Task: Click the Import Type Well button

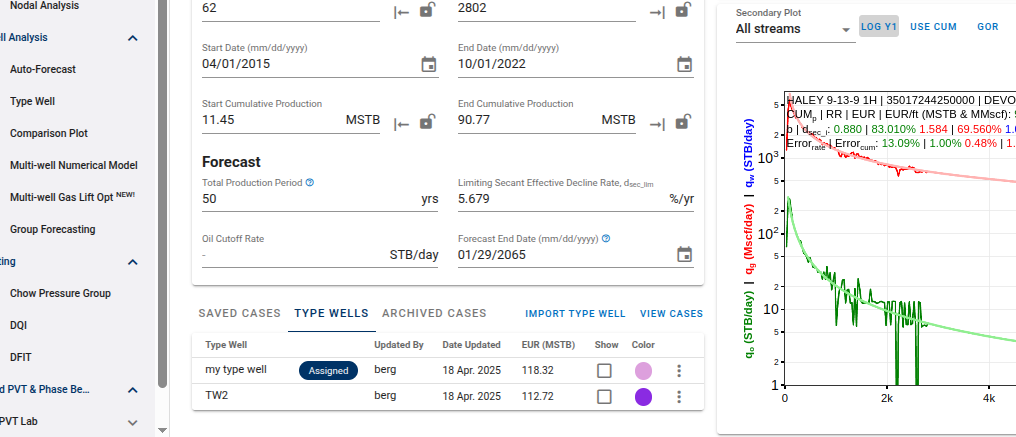Action: (575, 314)
